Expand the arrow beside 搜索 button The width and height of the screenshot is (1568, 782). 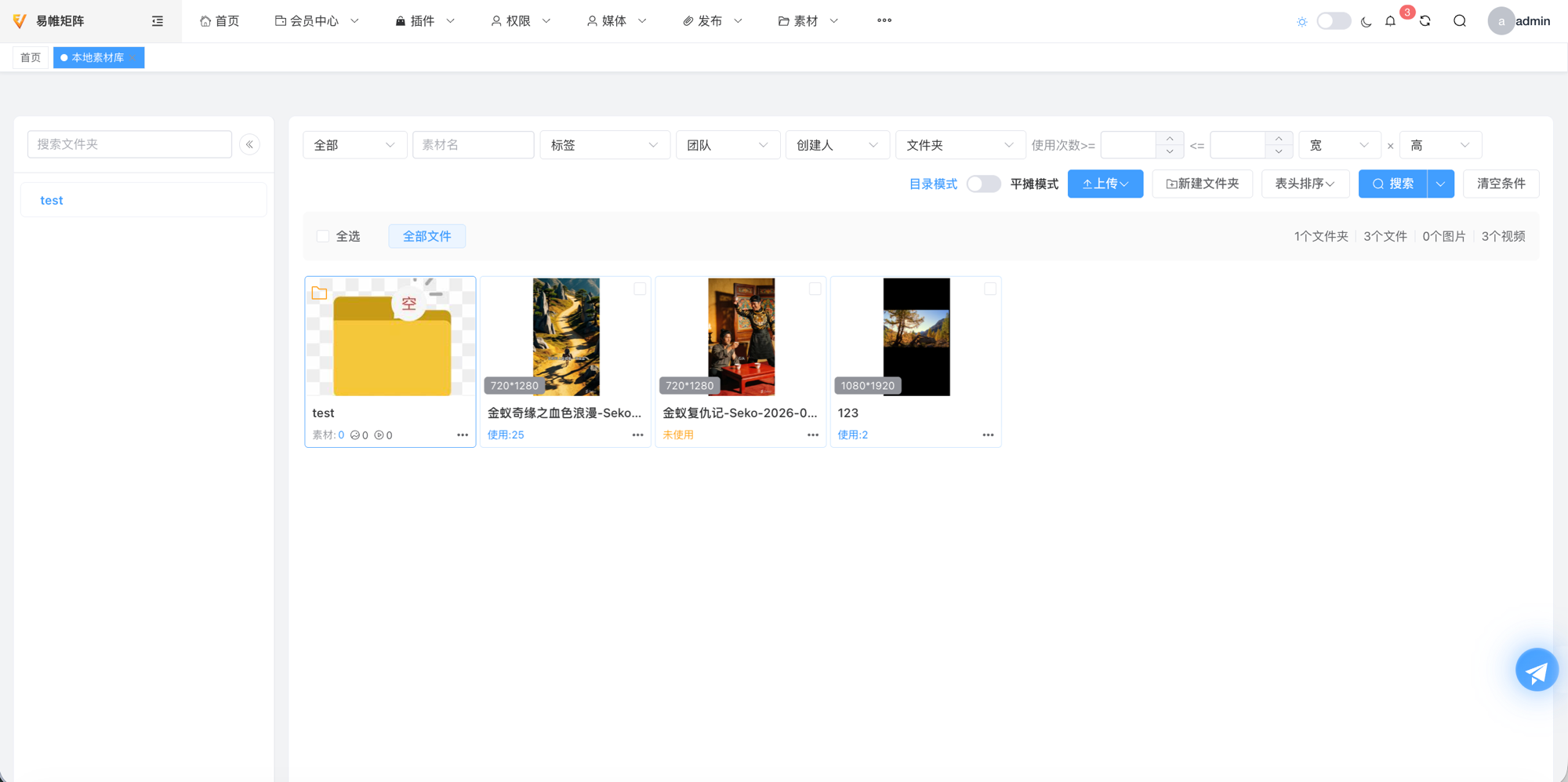point(1441,184)
